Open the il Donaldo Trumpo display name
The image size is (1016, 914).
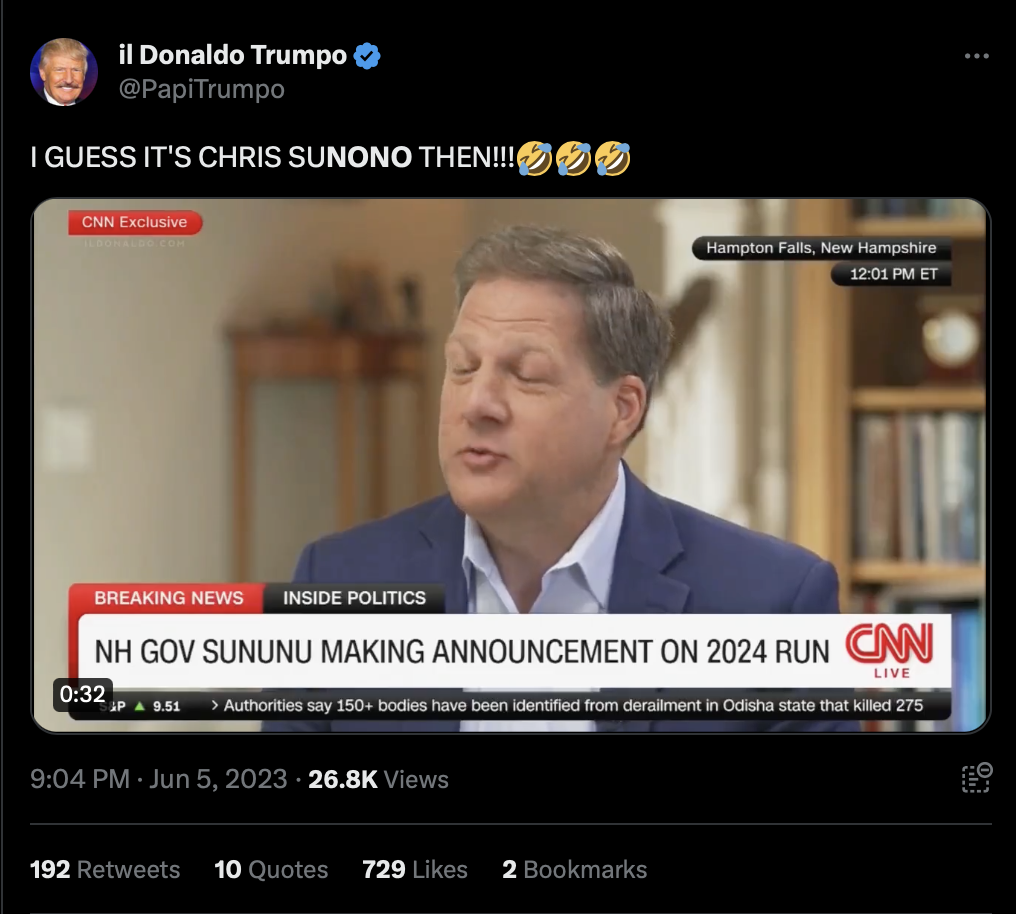[x=233, y=55]
